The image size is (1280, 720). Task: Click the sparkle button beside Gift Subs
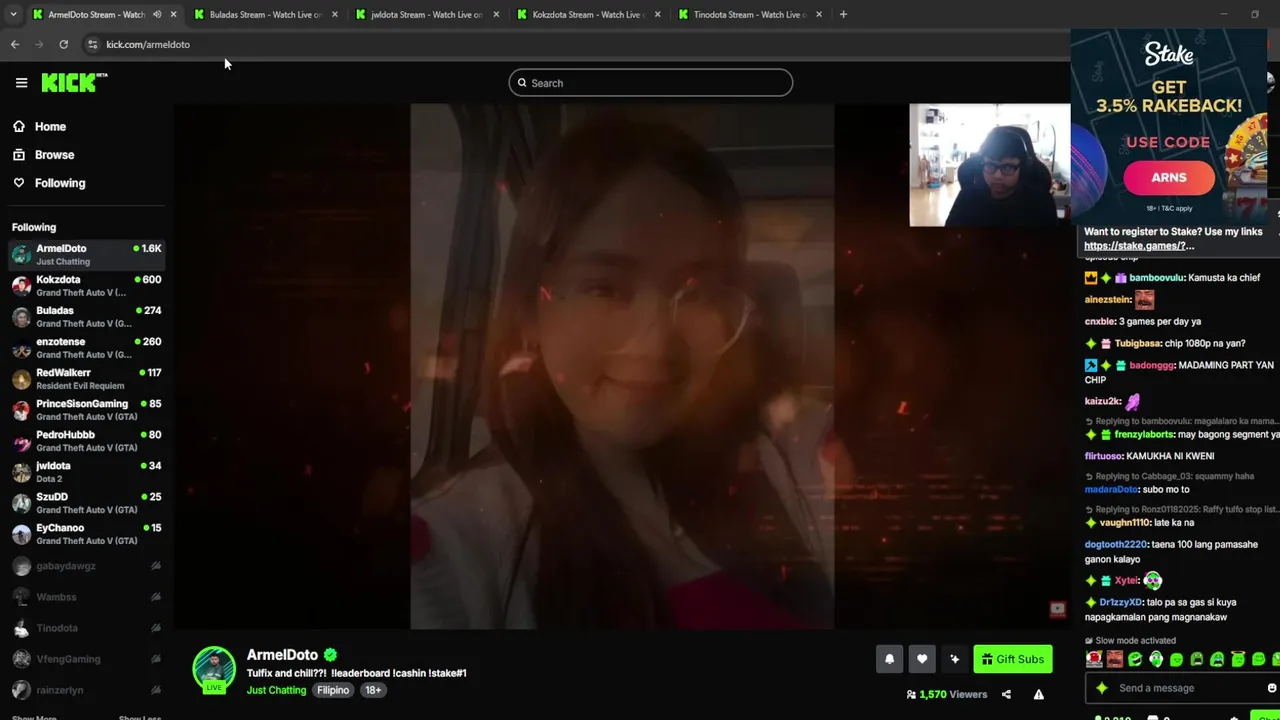point(954,659)
